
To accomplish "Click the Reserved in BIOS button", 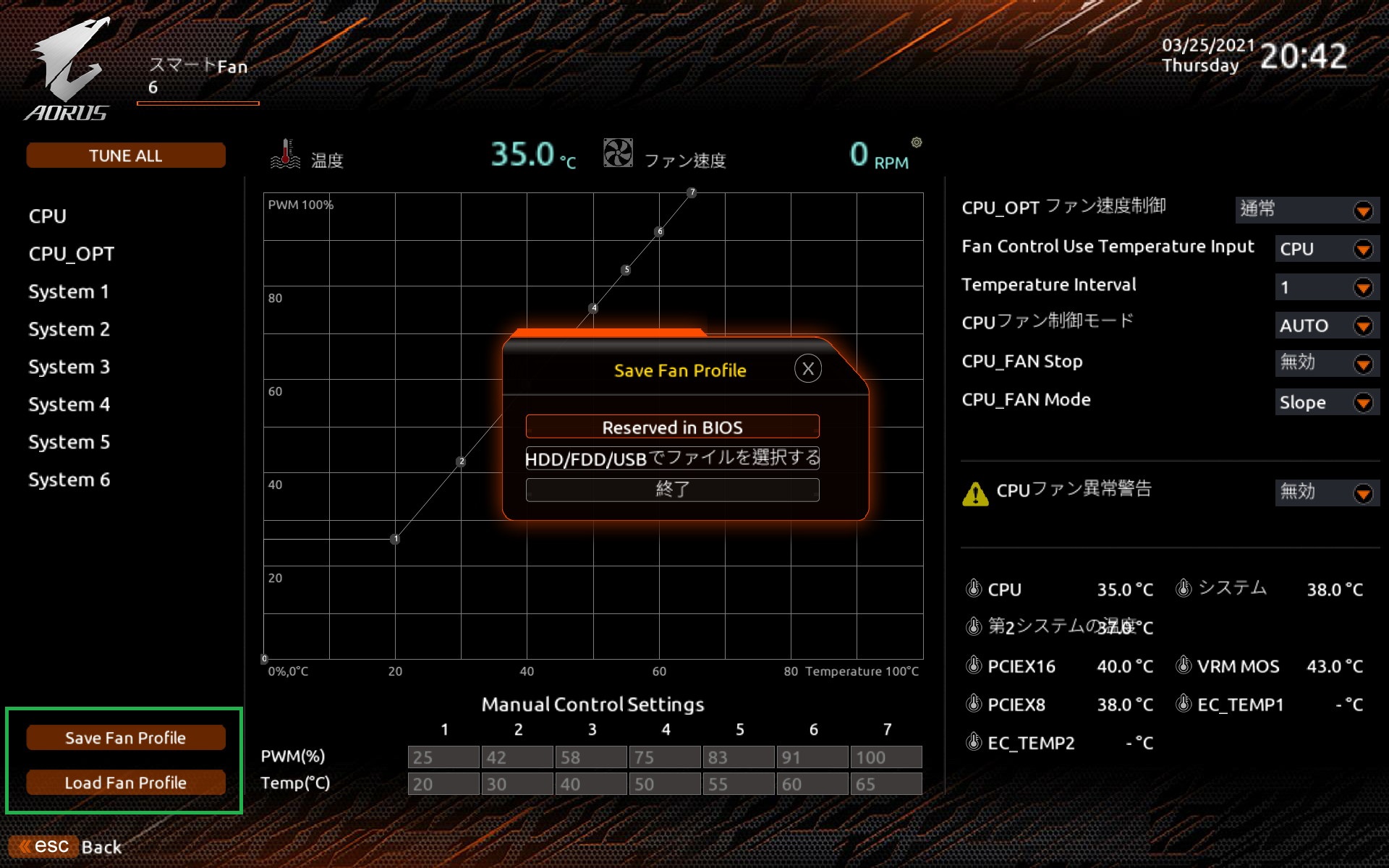I will point(672,427).
